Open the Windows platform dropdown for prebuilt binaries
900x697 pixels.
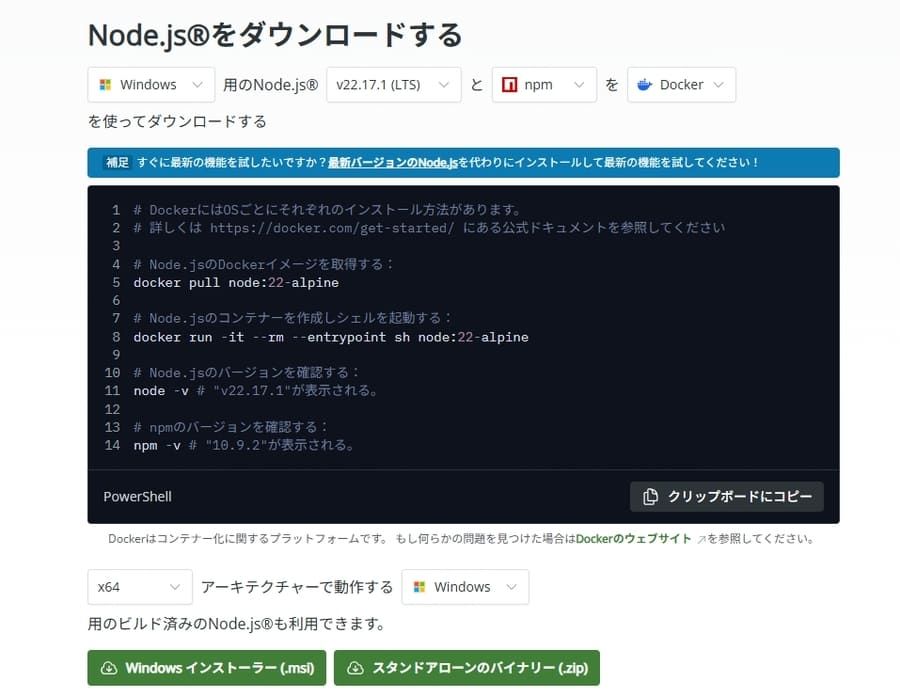(465, 587)
